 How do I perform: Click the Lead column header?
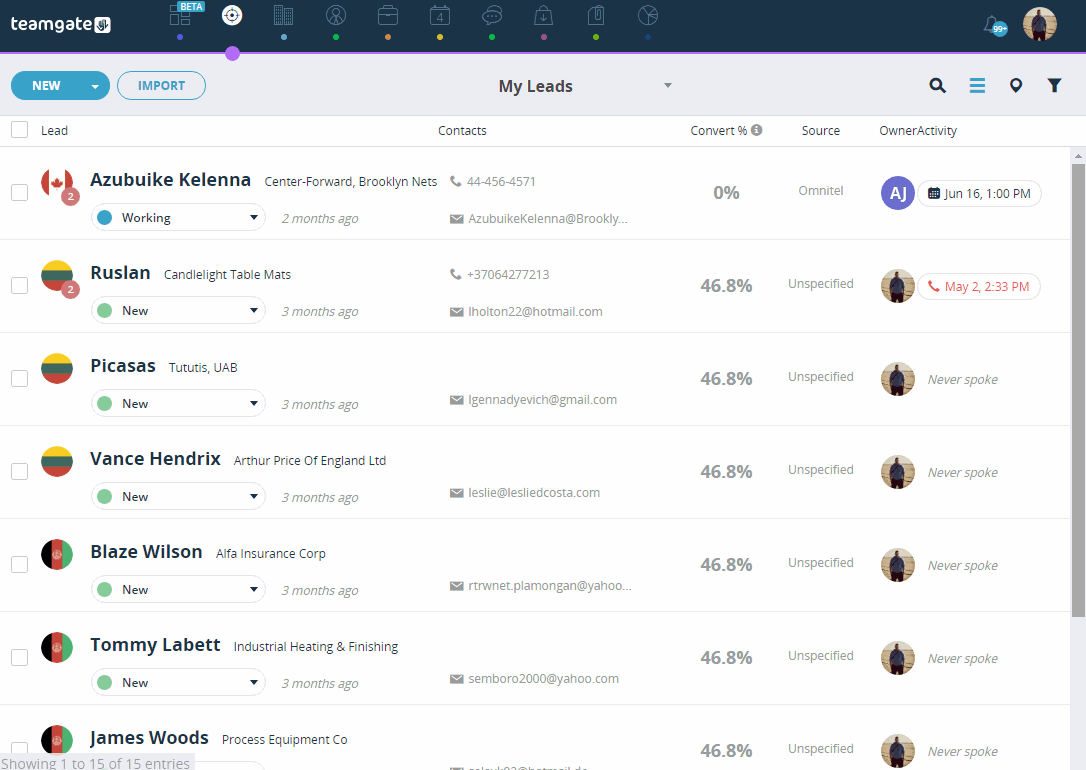pos(54,130)
